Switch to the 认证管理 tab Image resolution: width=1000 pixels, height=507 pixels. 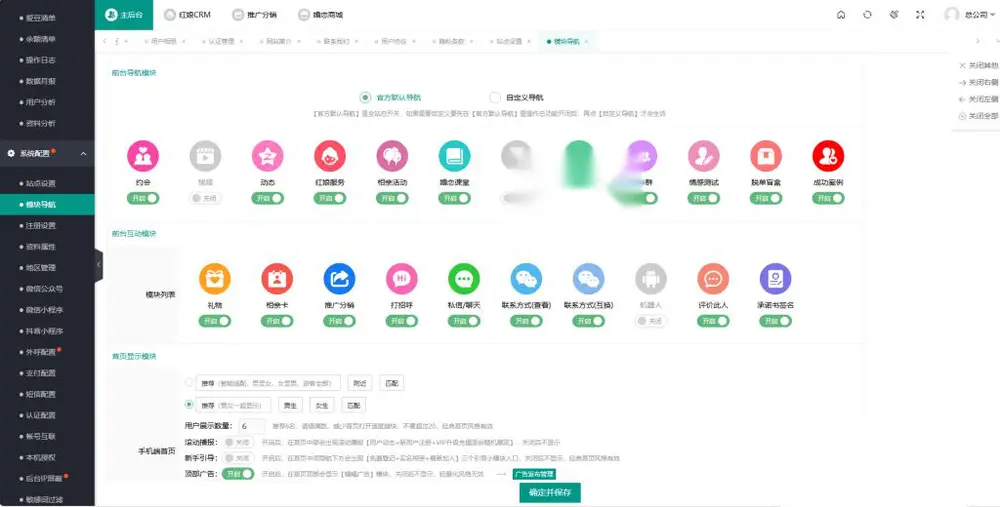tap(221, 41)
